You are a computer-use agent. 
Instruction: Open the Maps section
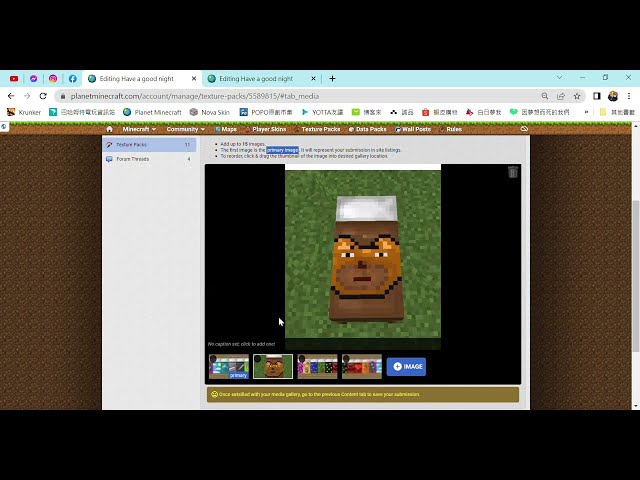click(226, 129)
